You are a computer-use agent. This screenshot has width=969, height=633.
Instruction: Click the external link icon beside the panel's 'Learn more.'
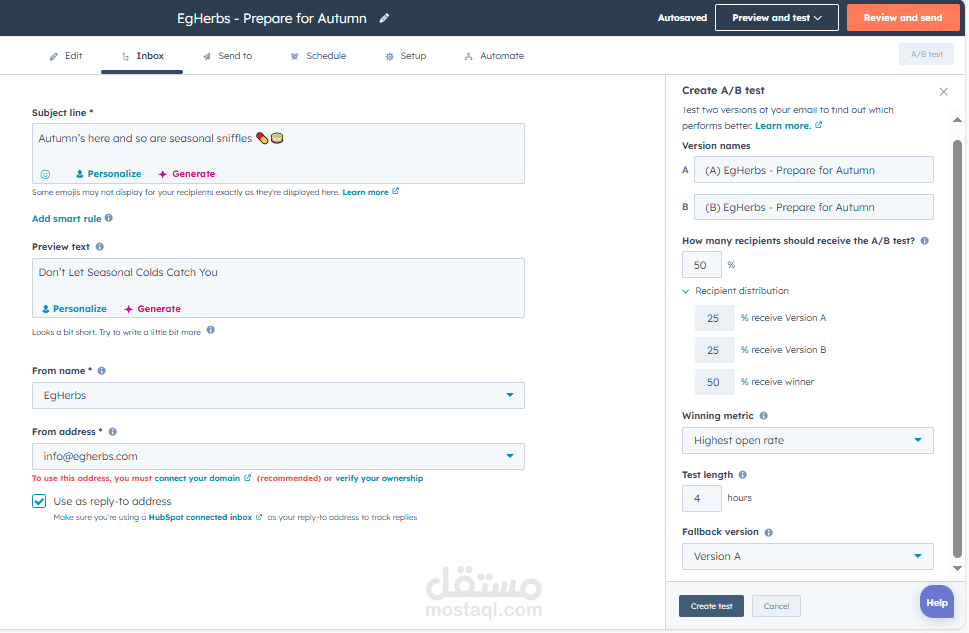pyautogui.click(x=819, y=125)
